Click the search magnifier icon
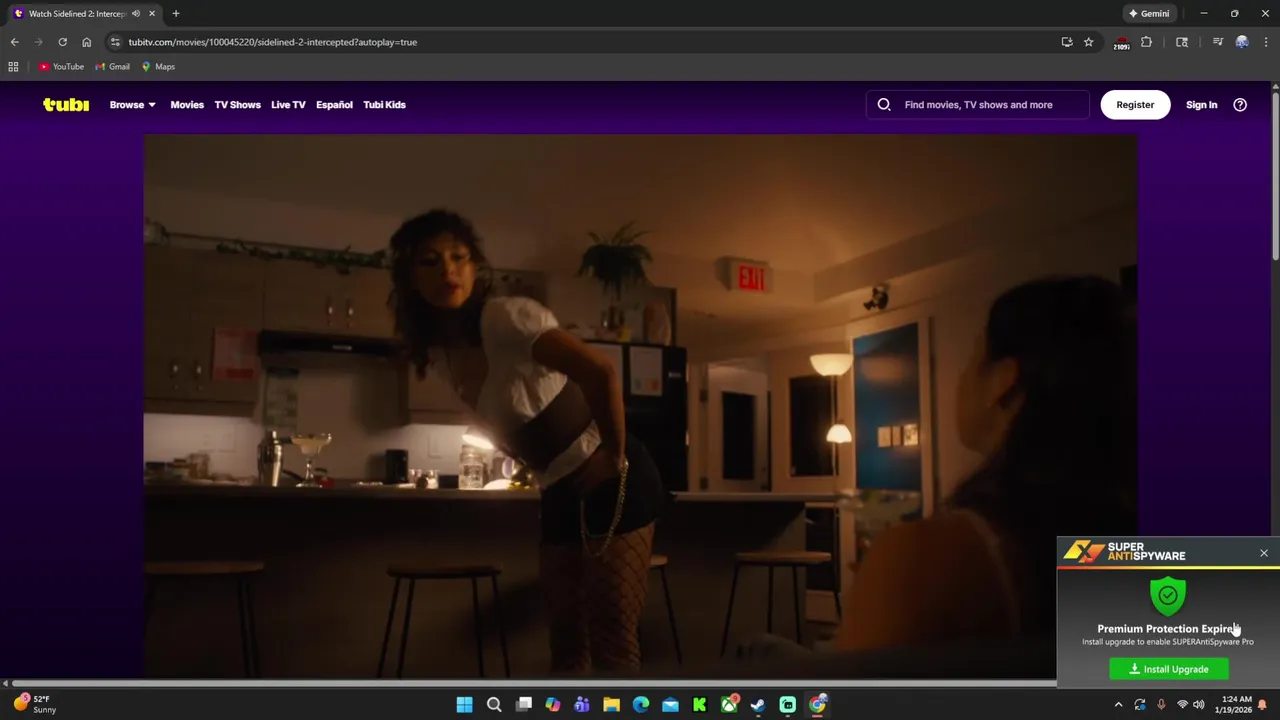1280x720 pixels. pos(884,104)
